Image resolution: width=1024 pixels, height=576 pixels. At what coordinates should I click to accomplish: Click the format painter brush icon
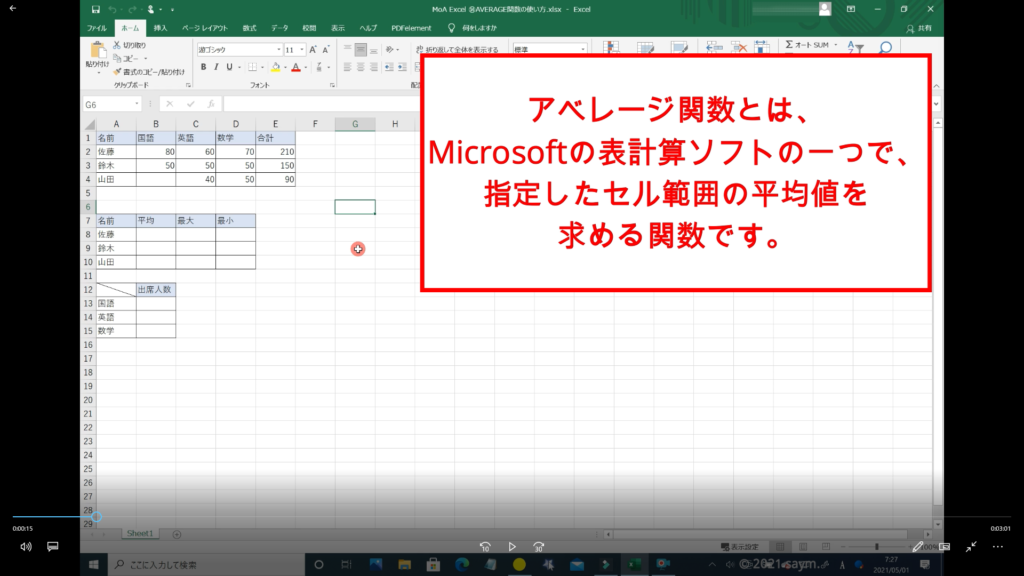[117, 72]
